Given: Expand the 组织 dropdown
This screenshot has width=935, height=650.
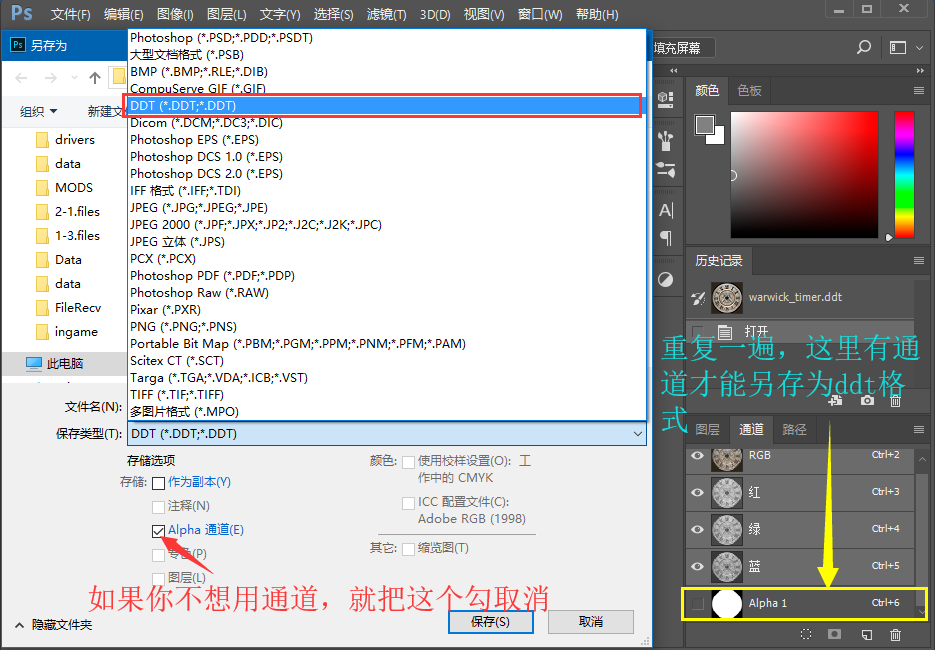Looking at the screenshot, I should click(x=39, y=112).
